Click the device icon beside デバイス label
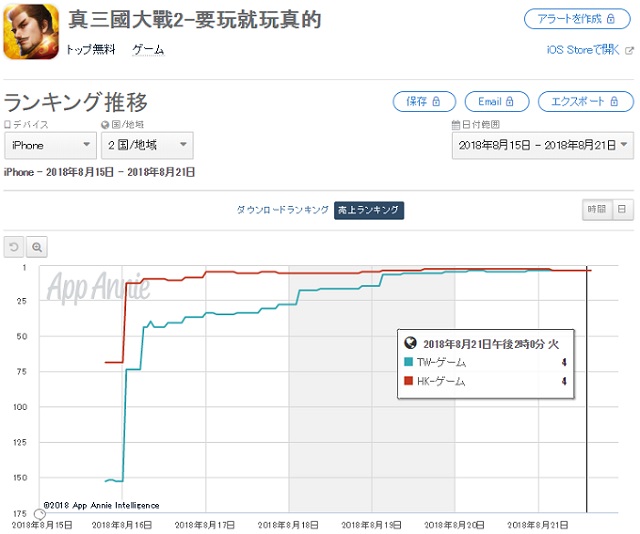 pos(7,124)
